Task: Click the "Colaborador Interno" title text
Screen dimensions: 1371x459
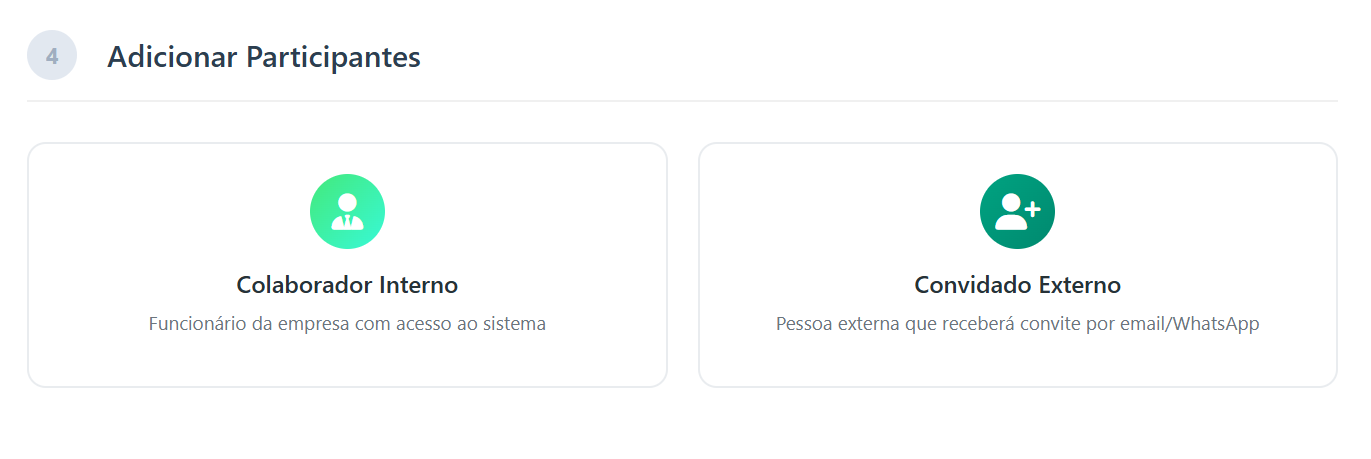Action: (347, 285)
